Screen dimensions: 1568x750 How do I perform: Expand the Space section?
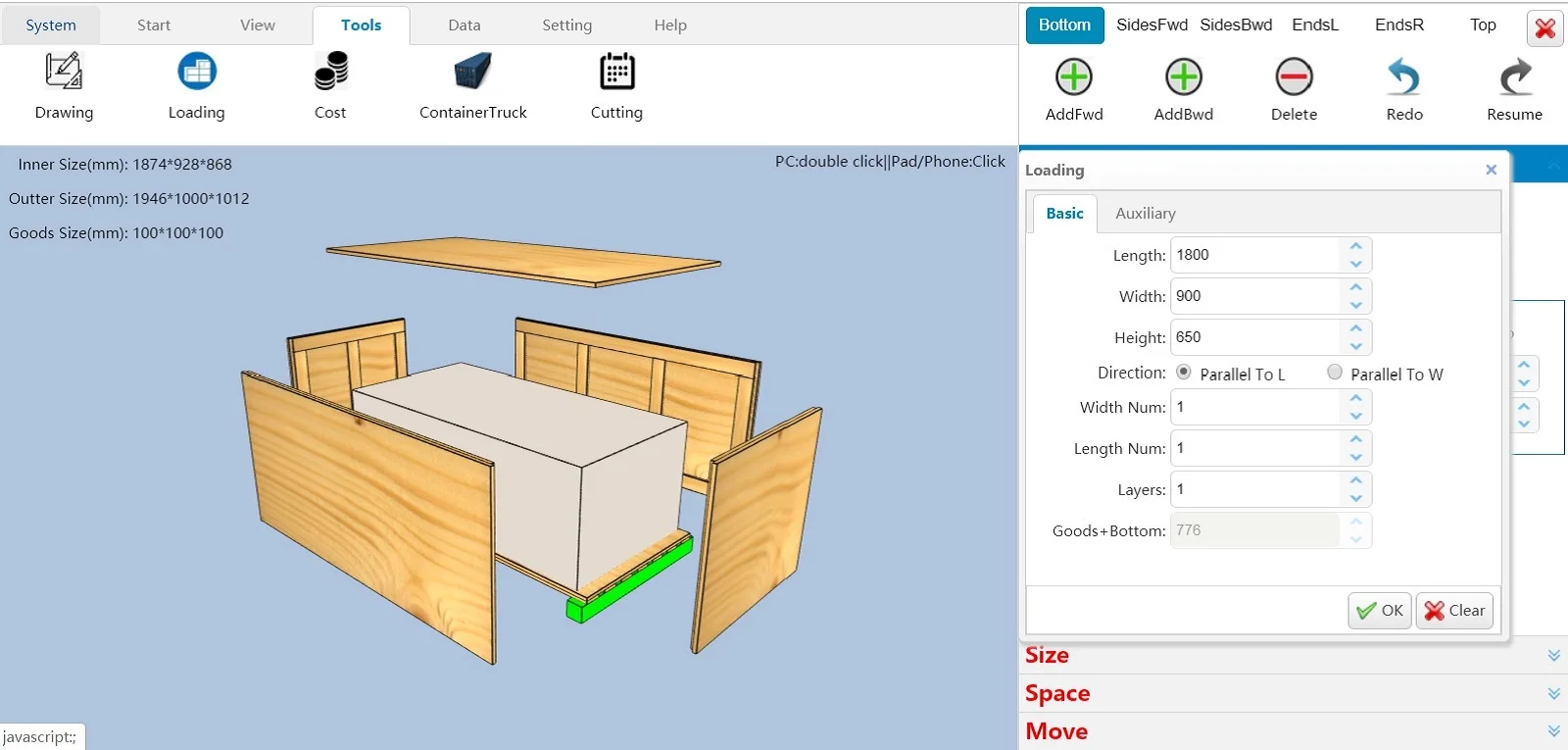(x=1294, y=693)
